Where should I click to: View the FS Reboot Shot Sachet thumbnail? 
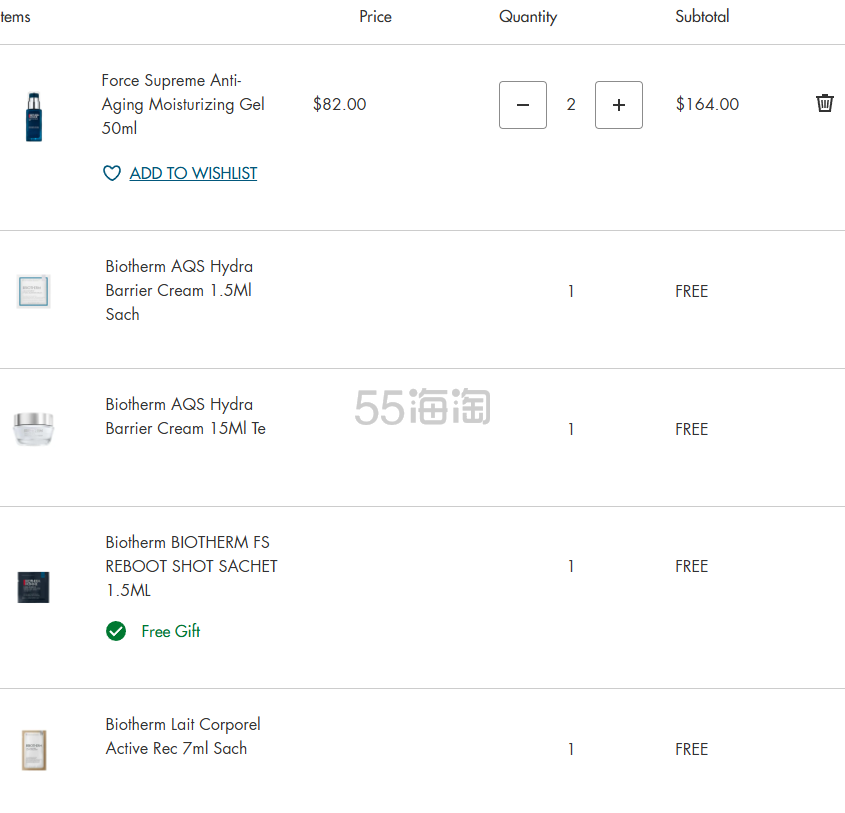(33, 587)
